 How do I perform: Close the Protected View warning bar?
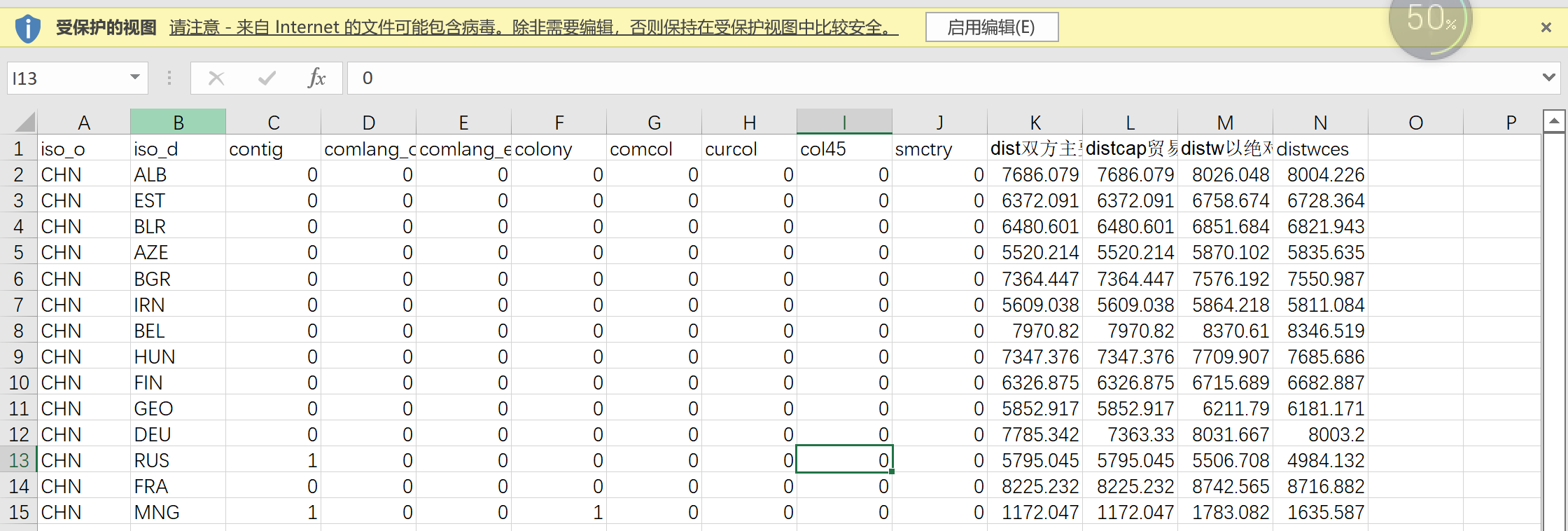1546,27
